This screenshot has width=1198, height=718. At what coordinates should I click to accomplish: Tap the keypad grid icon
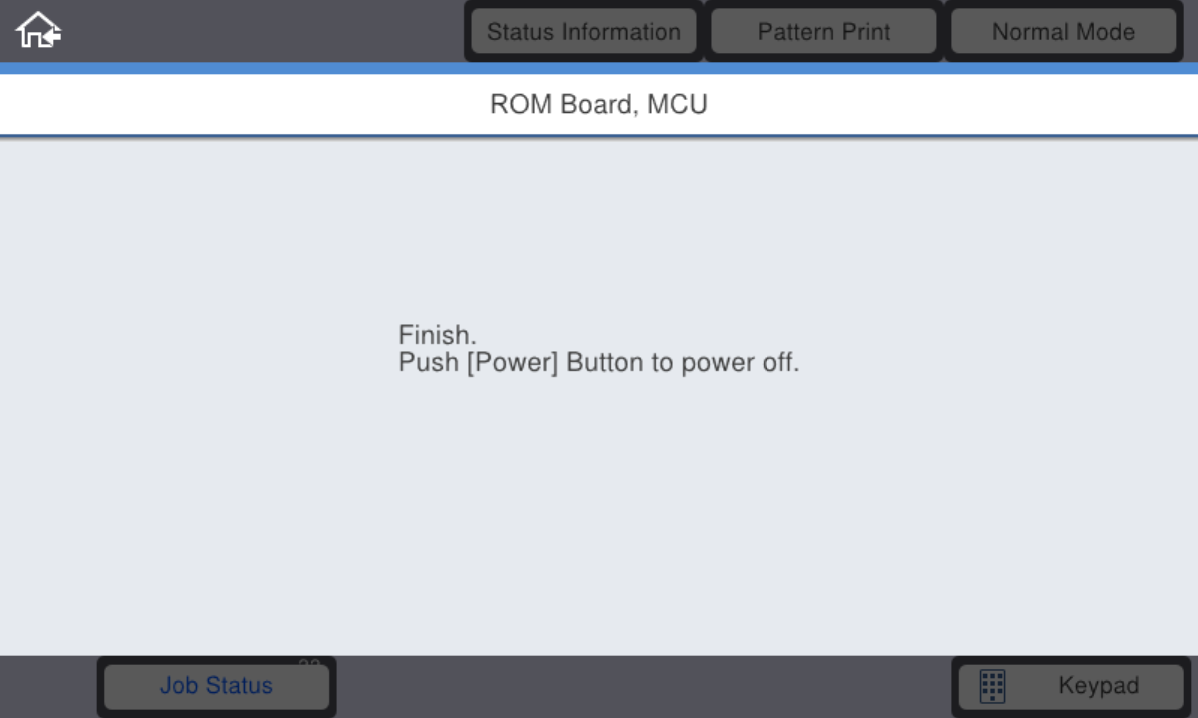(992, 686)
